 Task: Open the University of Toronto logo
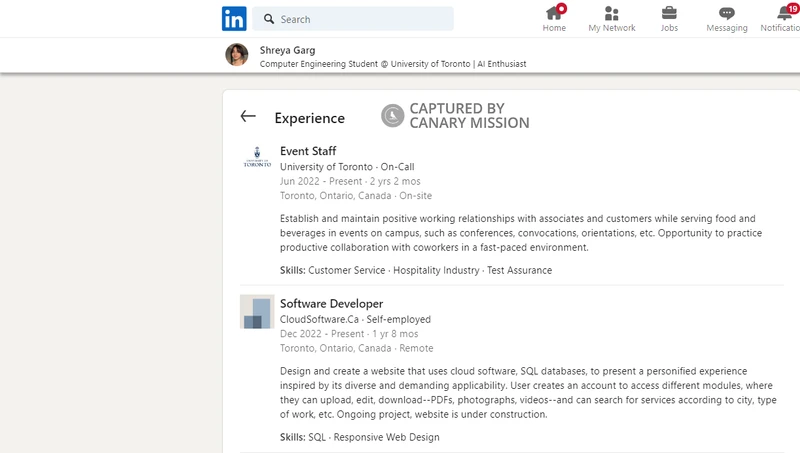coord(257,157)
